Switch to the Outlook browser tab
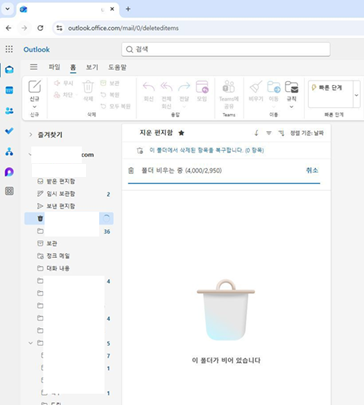Screen dimensions: 364x409 68,9
